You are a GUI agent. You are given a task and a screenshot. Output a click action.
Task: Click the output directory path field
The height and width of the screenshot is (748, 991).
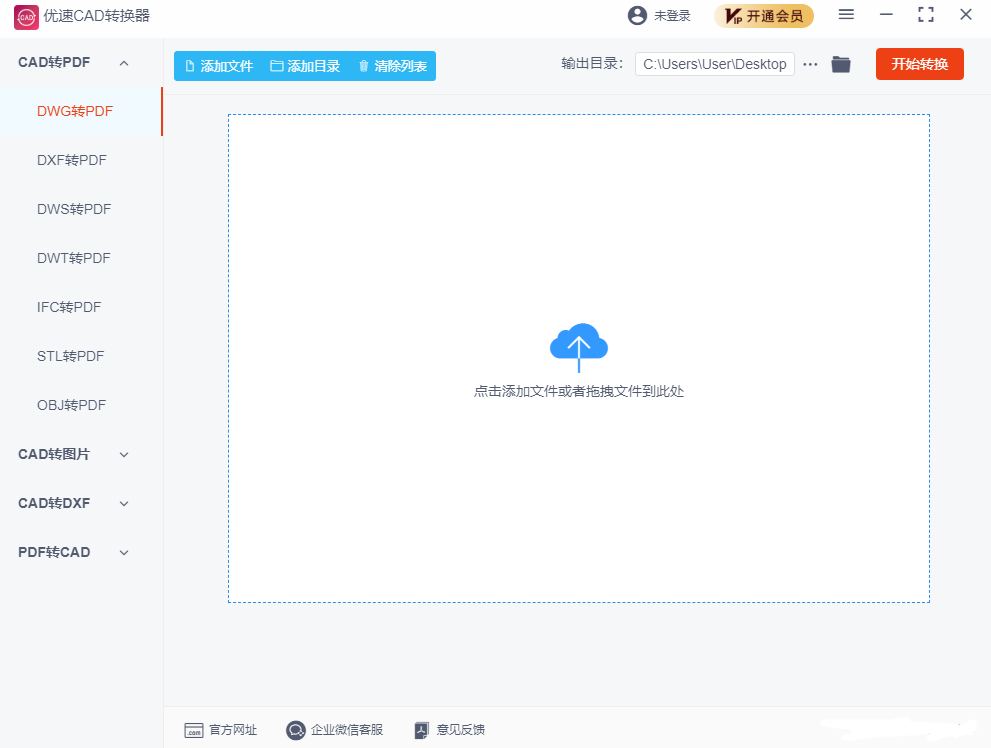(714, 64)
